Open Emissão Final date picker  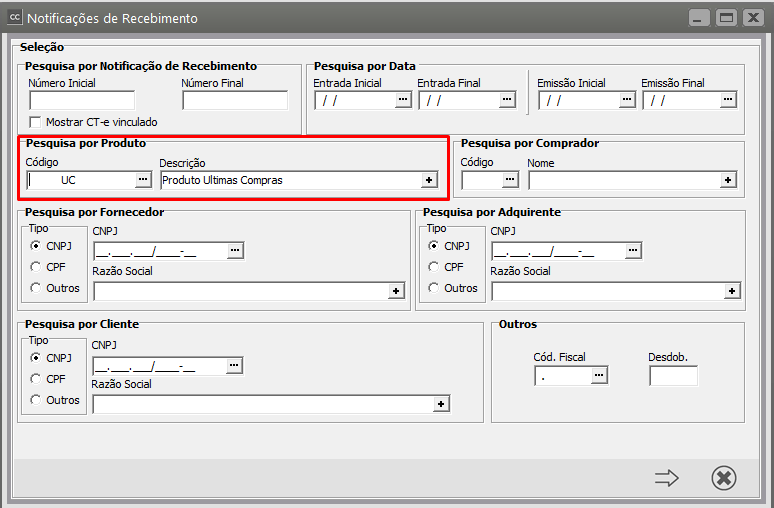click(728, 100)
